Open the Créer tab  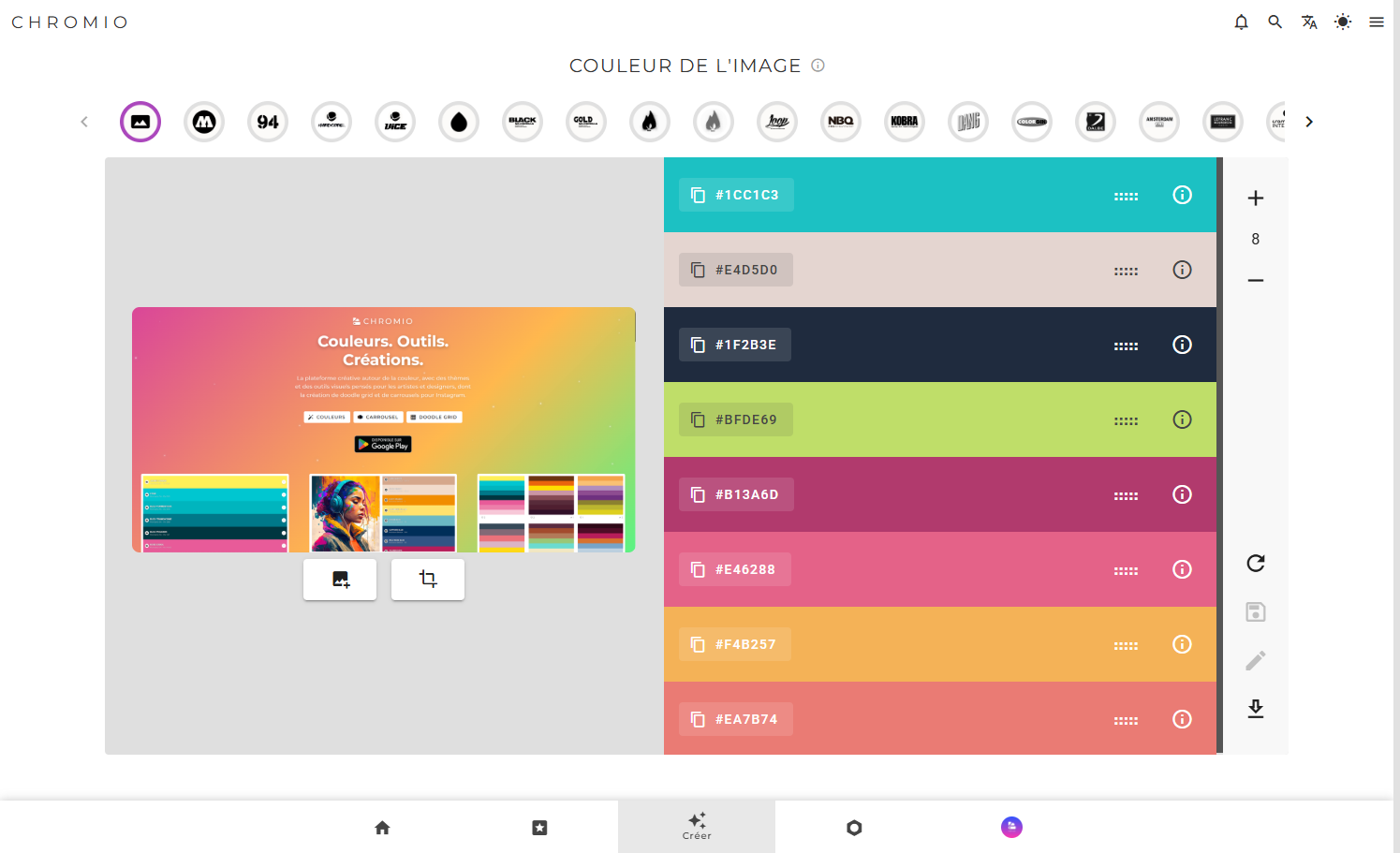(697, 827)
